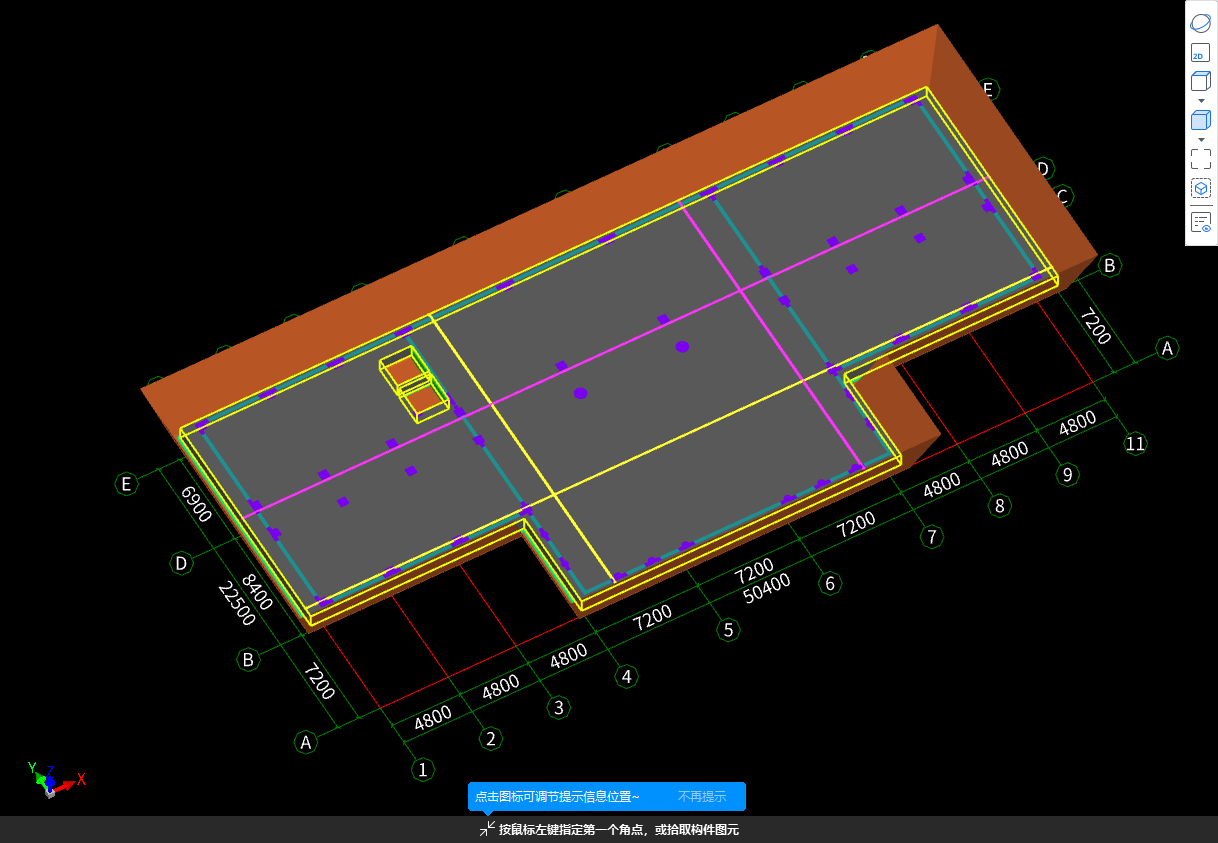Click the dimension text 8400
Screen dimensions: 1218x843
256,592
